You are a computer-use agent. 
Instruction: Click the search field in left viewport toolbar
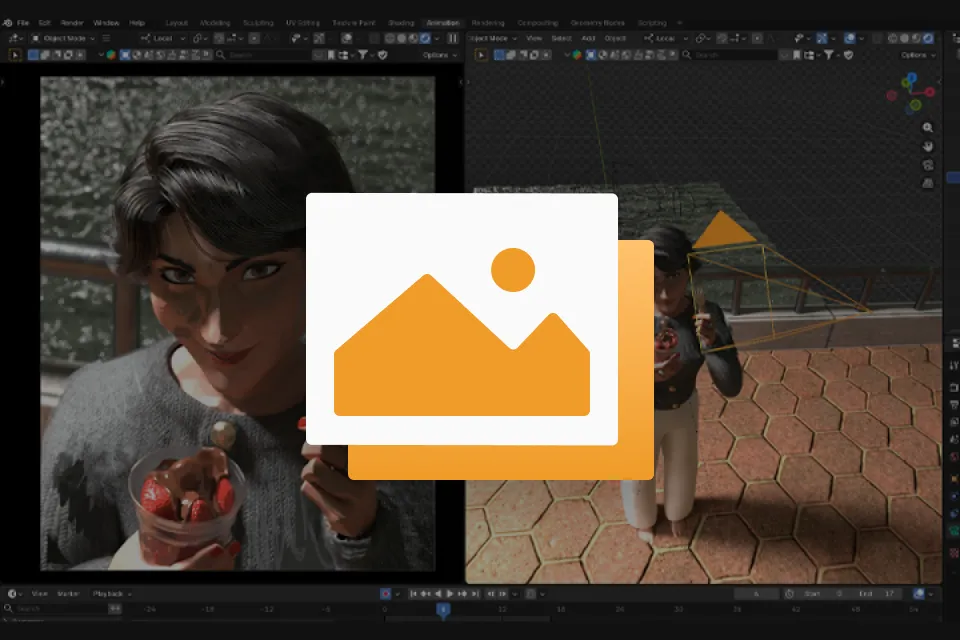click(x=263, y=55)
